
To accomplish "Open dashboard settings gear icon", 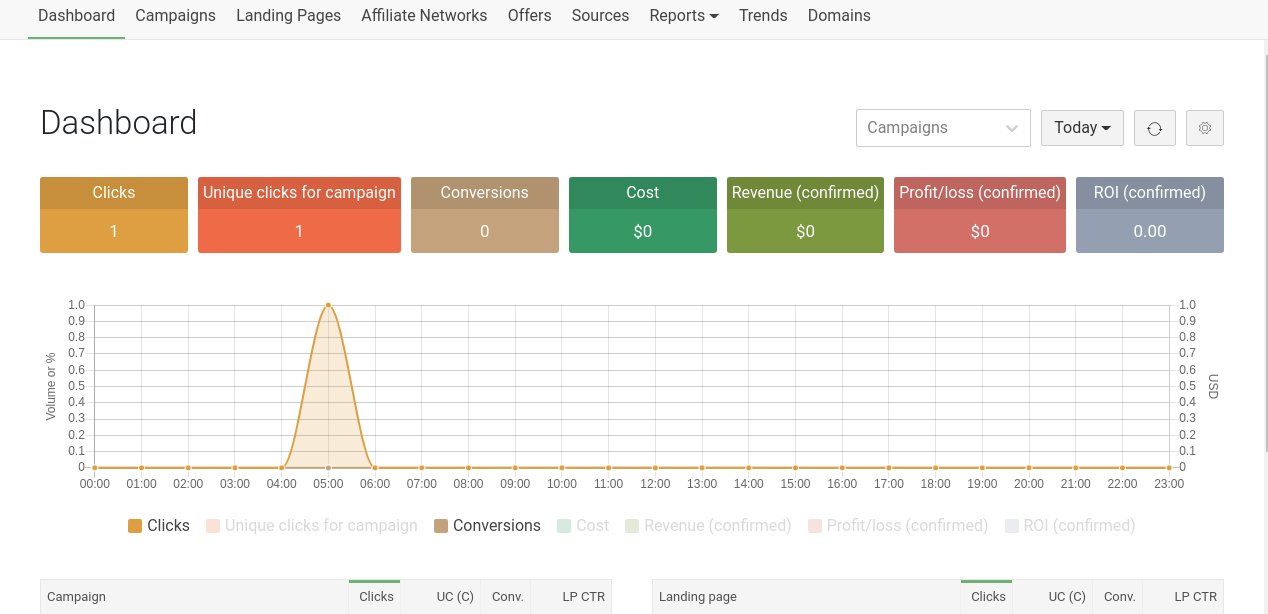I will 1205,128.
